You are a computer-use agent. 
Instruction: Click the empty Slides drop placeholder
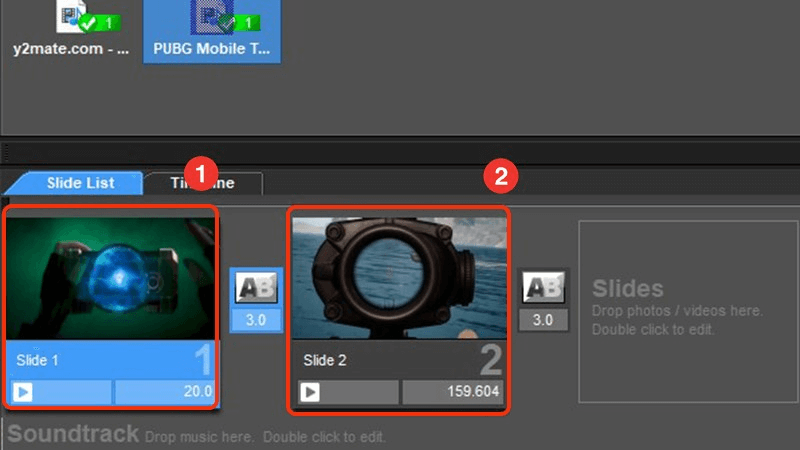click(x=677, y=310)
